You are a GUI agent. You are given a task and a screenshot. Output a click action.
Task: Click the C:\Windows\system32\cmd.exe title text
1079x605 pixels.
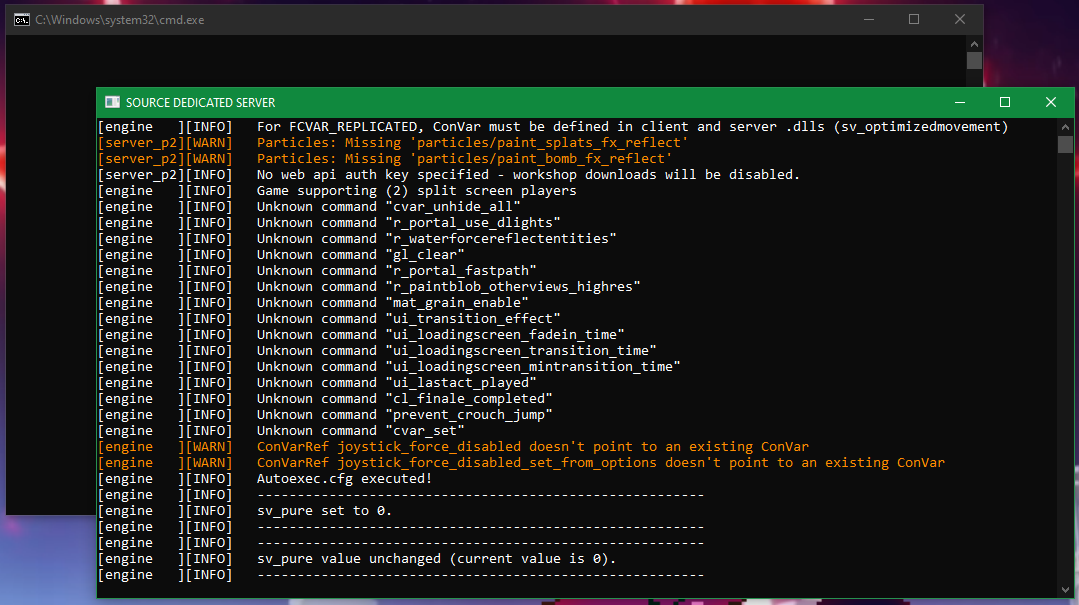coord(120,20)
